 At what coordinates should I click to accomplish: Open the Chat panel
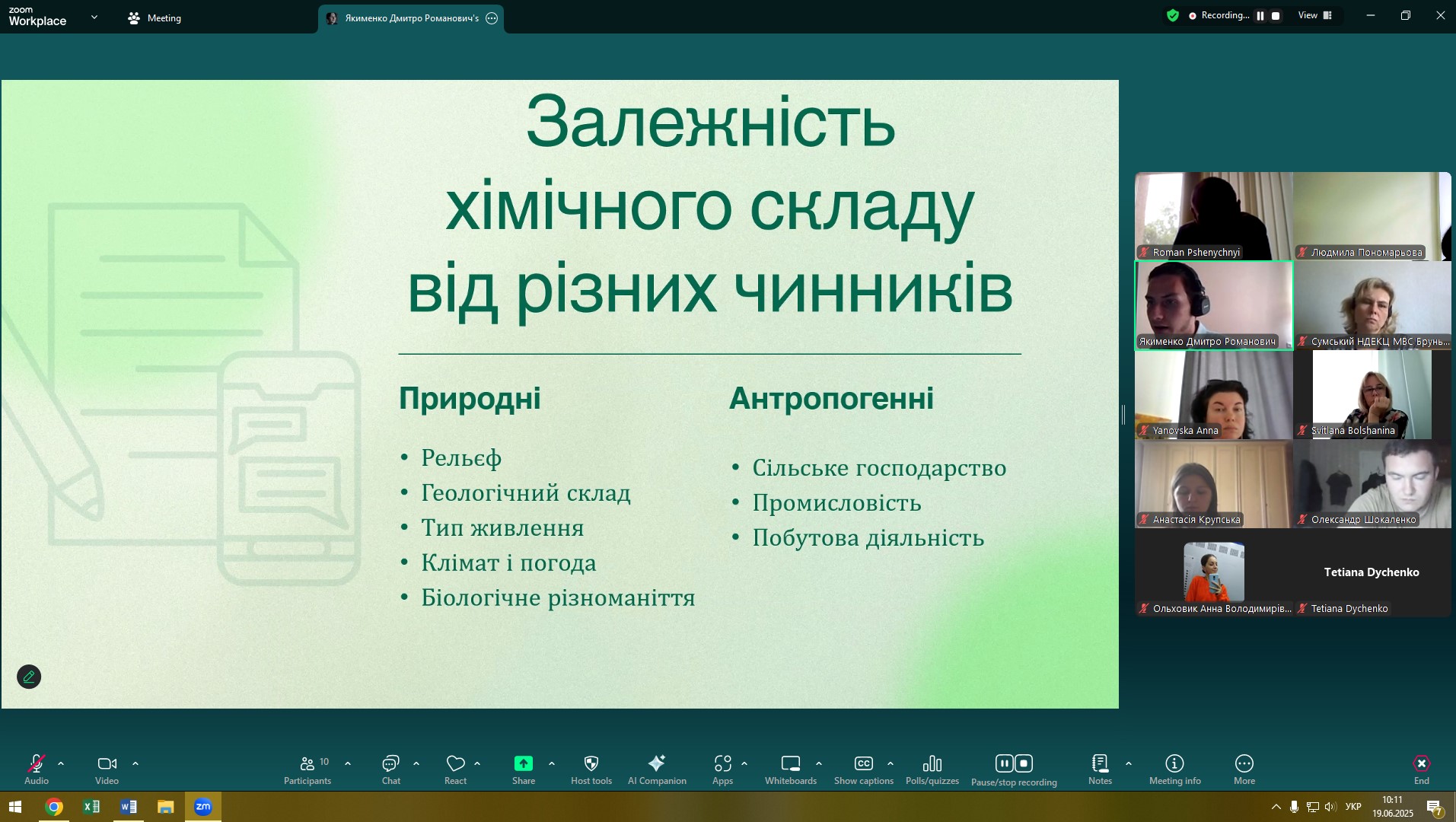tap(390, 769)
